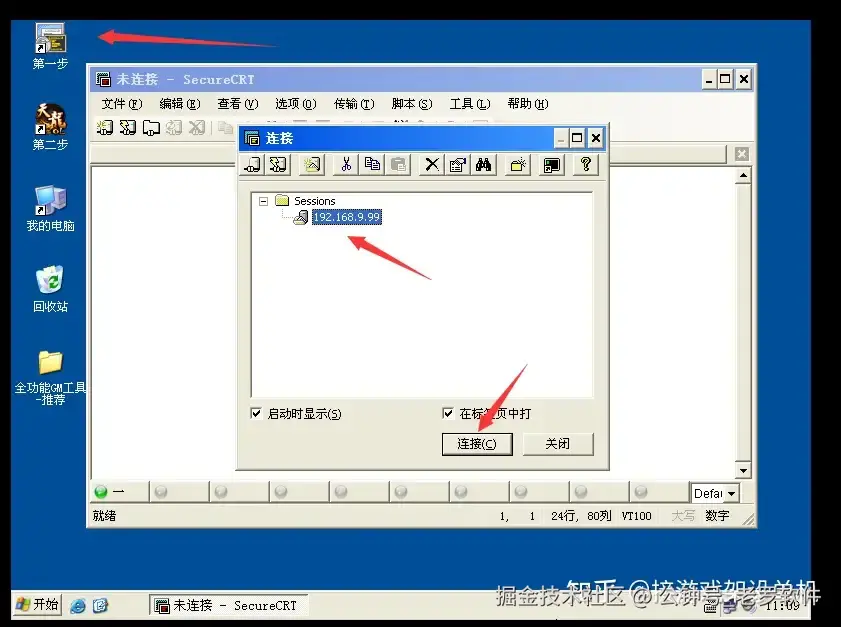Select the 192.168.9.99 session
This screenshot has height=627, width=841.
click(x=346, y=217)
